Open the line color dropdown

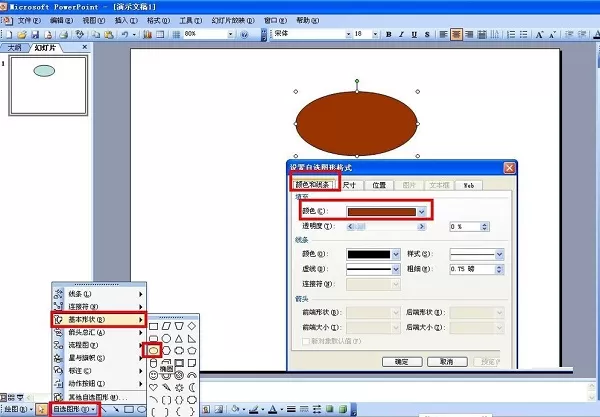(396, 254)
